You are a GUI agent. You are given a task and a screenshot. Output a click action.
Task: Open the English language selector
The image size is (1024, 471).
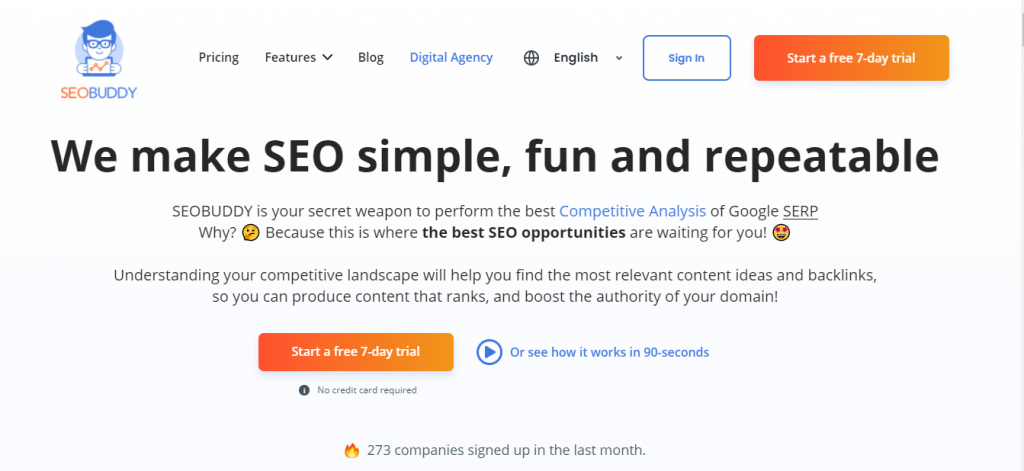575,57
